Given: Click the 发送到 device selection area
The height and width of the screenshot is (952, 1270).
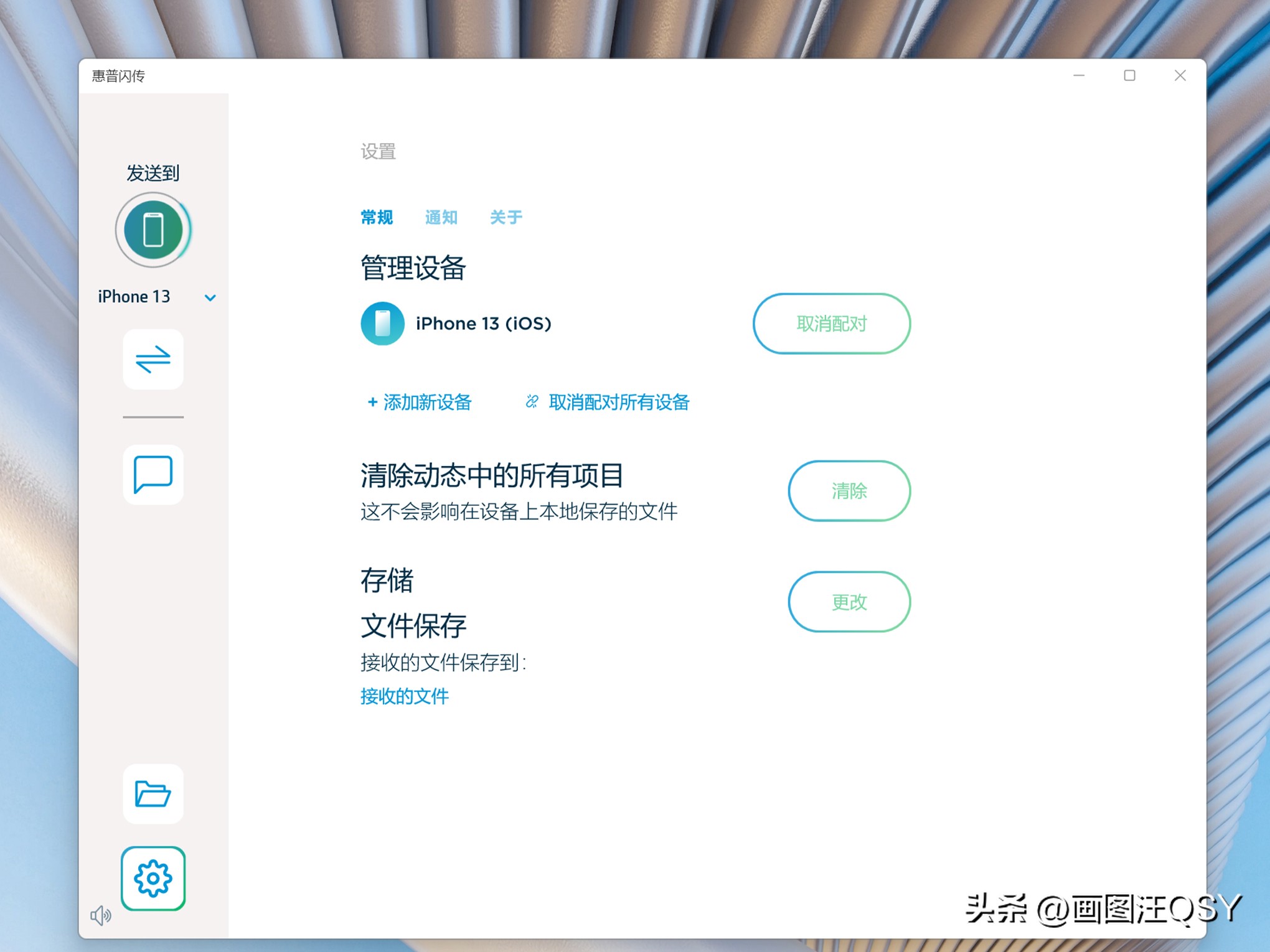Looking at the screenshot, I should 153,174.
